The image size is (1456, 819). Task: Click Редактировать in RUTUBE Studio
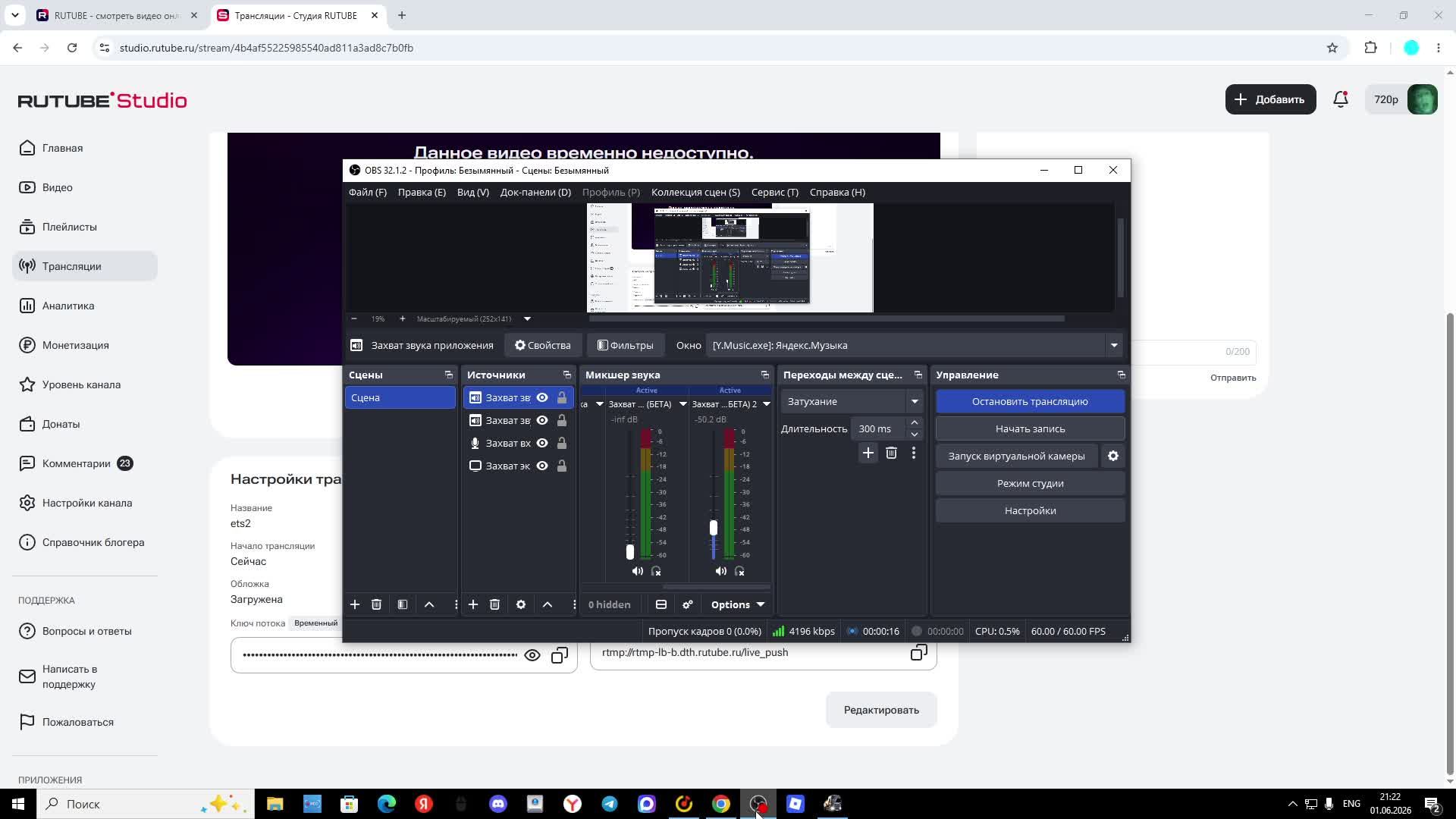(x=881, y=710)
